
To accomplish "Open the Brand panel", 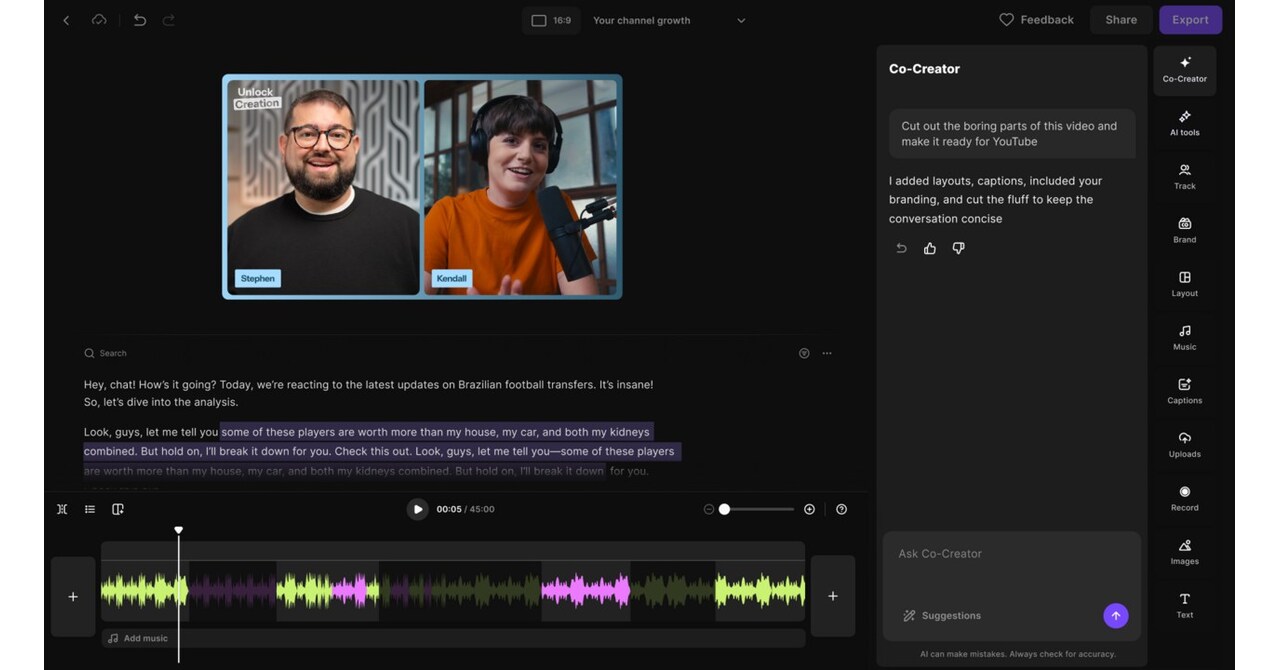I will point(1184,231).
